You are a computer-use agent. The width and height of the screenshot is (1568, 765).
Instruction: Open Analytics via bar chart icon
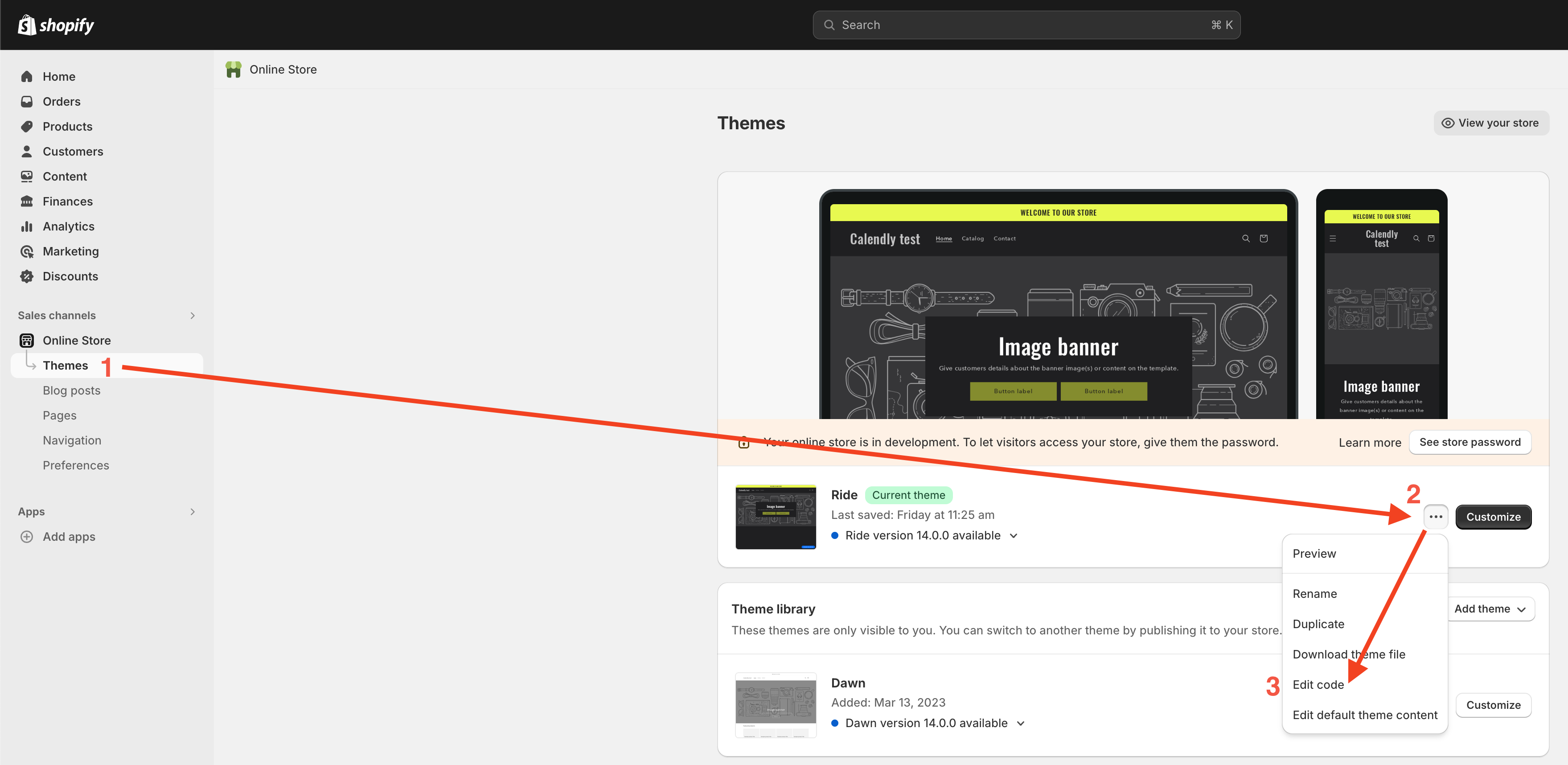(x=27, y=226)
